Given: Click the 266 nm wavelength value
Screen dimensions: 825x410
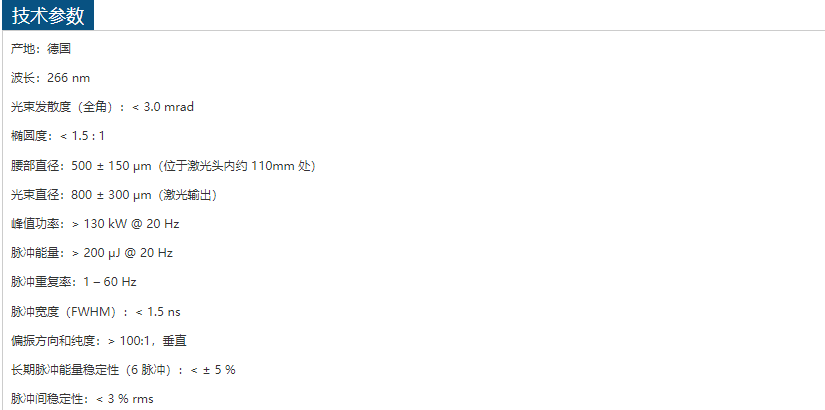Looking at the screenshot, I should coord(68,78).
